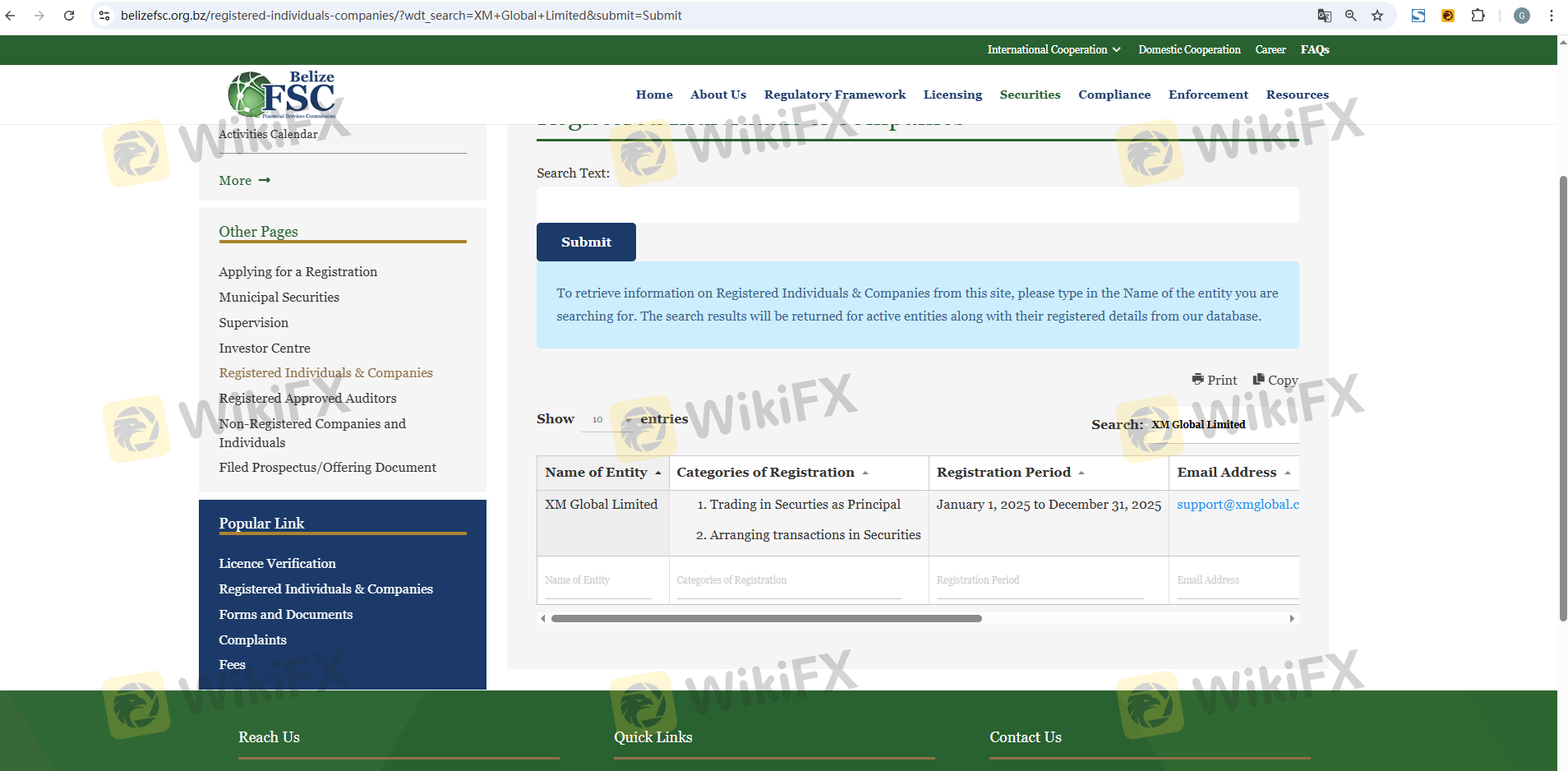Image resolution: width=1568 pixels, height=771 pixels.
Task: Open the browser extensions puzzle icon
Action: pos(1478,16)
